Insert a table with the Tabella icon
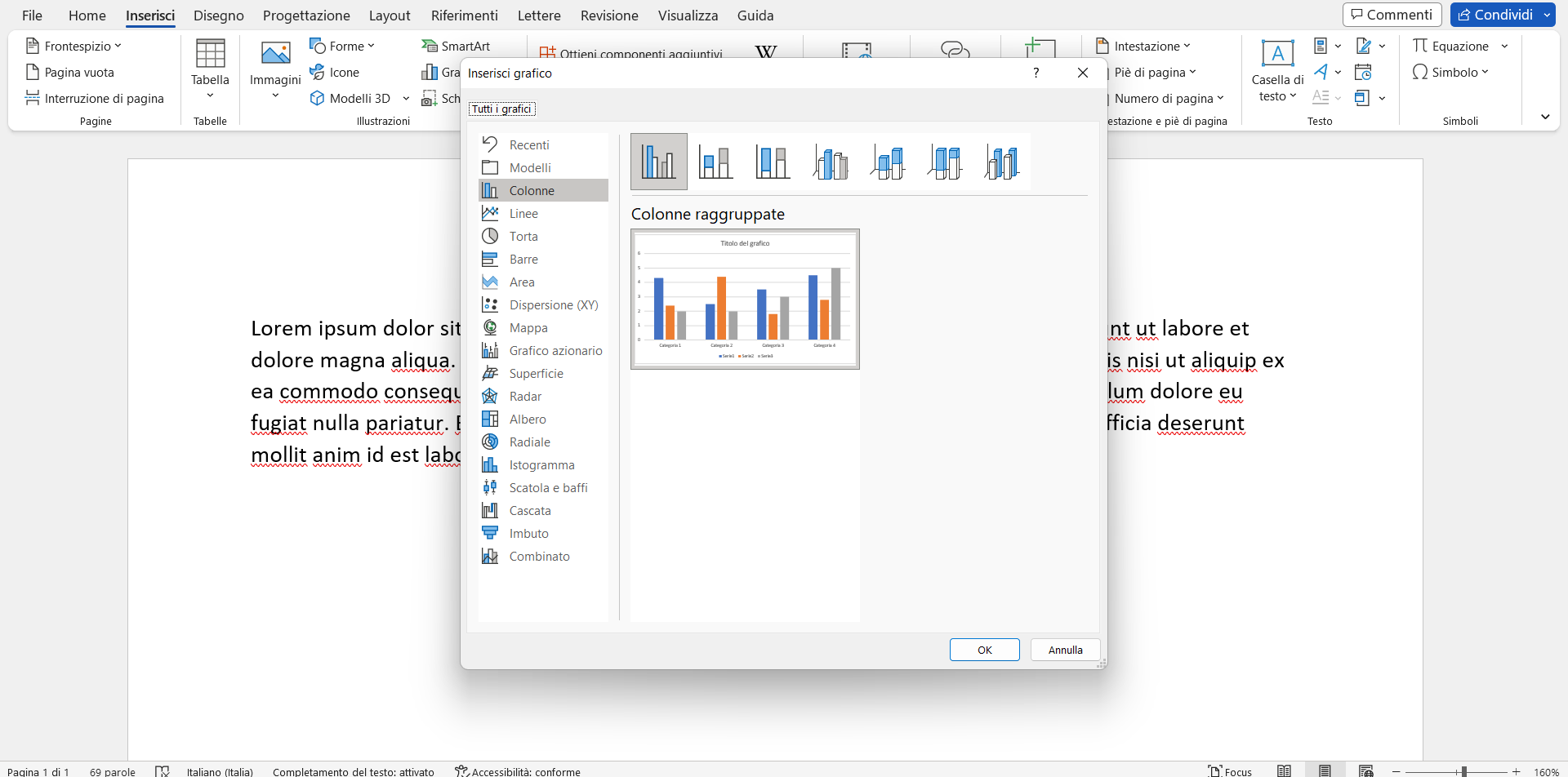Image resolution: width=1568 pixels, height=777 pixels. pos(210,68)
